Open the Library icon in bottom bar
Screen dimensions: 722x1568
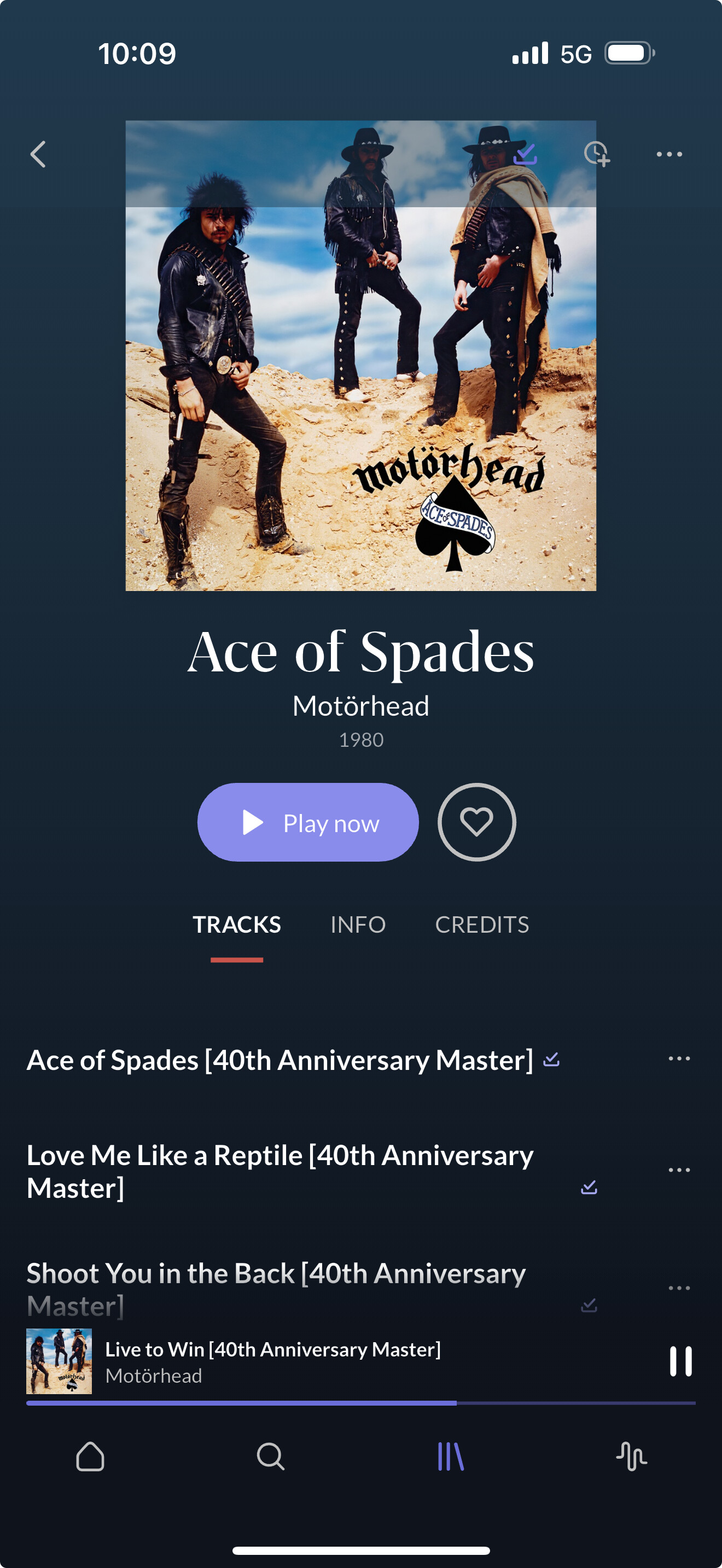click(451, 1456)
